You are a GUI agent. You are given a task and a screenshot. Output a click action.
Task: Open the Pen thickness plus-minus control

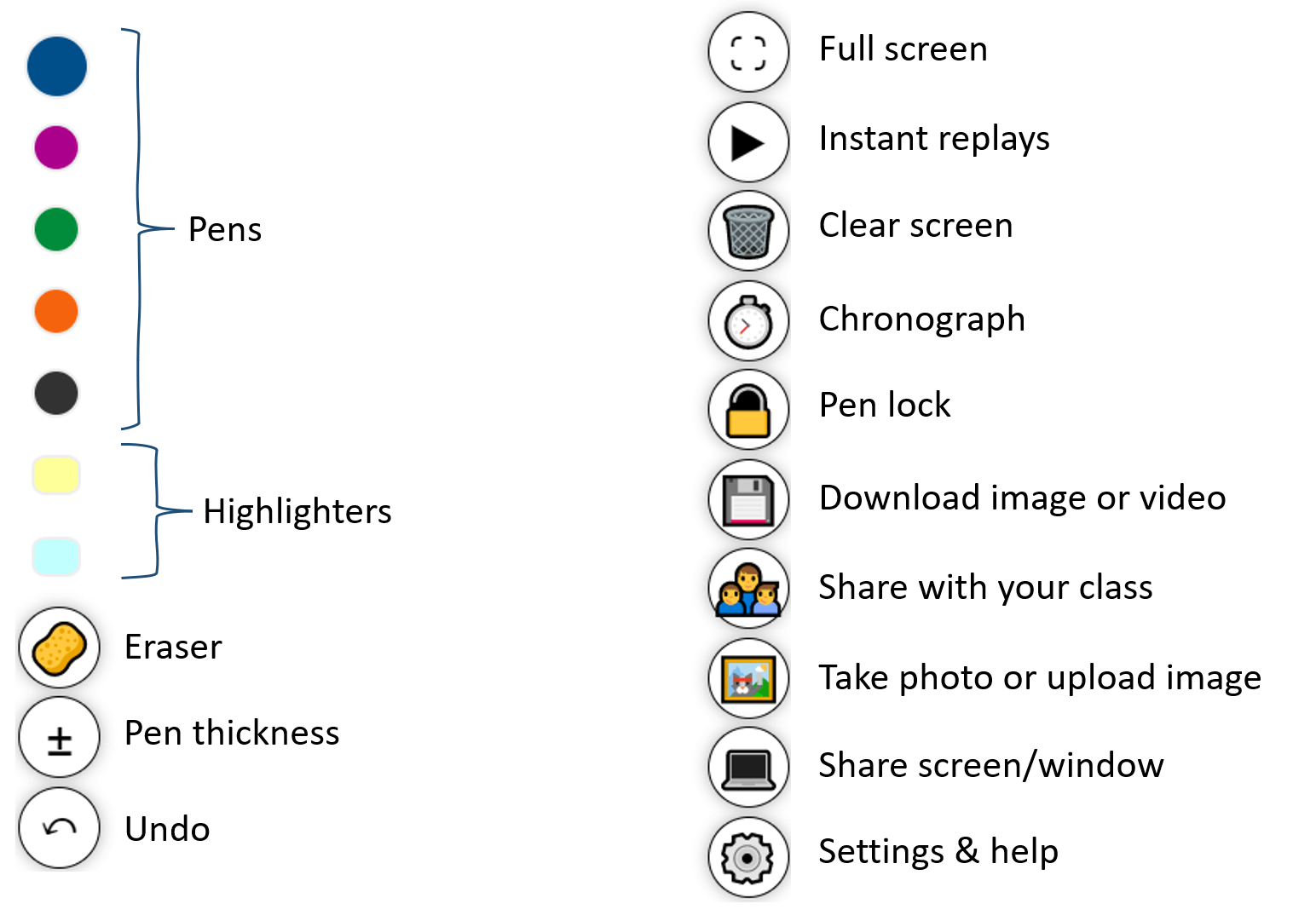tap(59, 738)
